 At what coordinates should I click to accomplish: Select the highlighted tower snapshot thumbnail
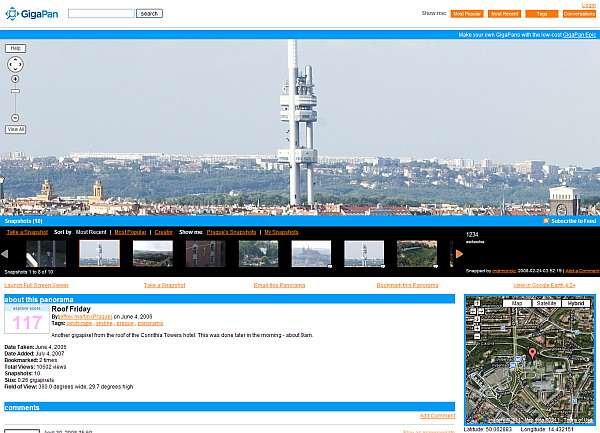(x=99, y=254)
